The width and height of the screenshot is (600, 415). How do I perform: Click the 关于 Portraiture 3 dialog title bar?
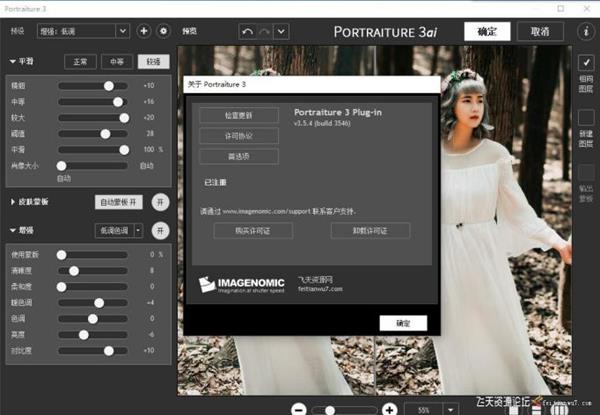coord(312,85)
